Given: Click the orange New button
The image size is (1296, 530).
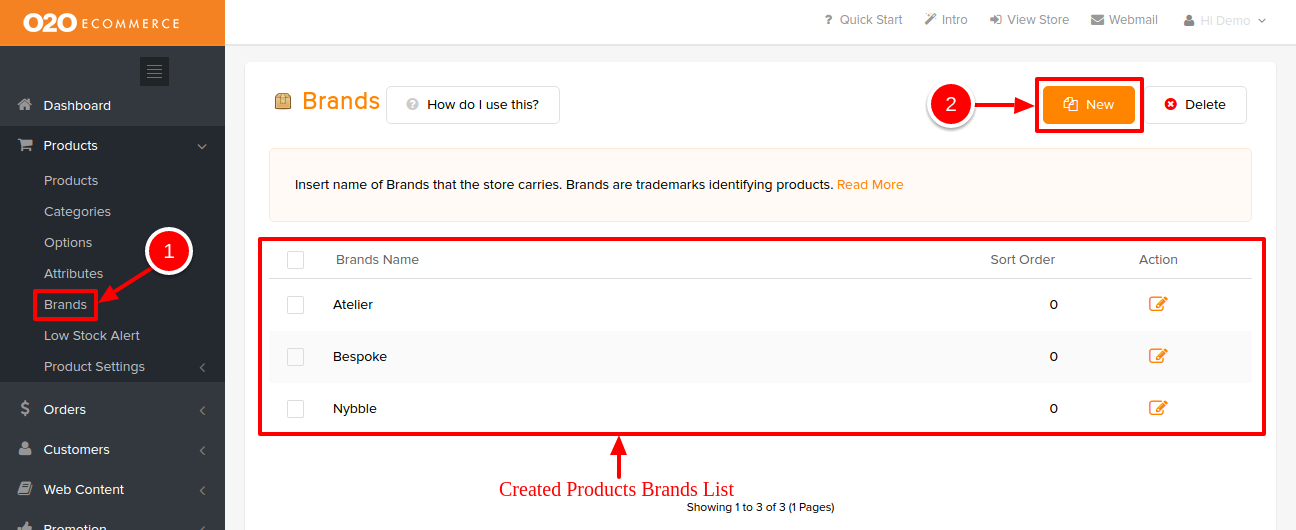Looking at the screenshot, I should click(1089, 104).
